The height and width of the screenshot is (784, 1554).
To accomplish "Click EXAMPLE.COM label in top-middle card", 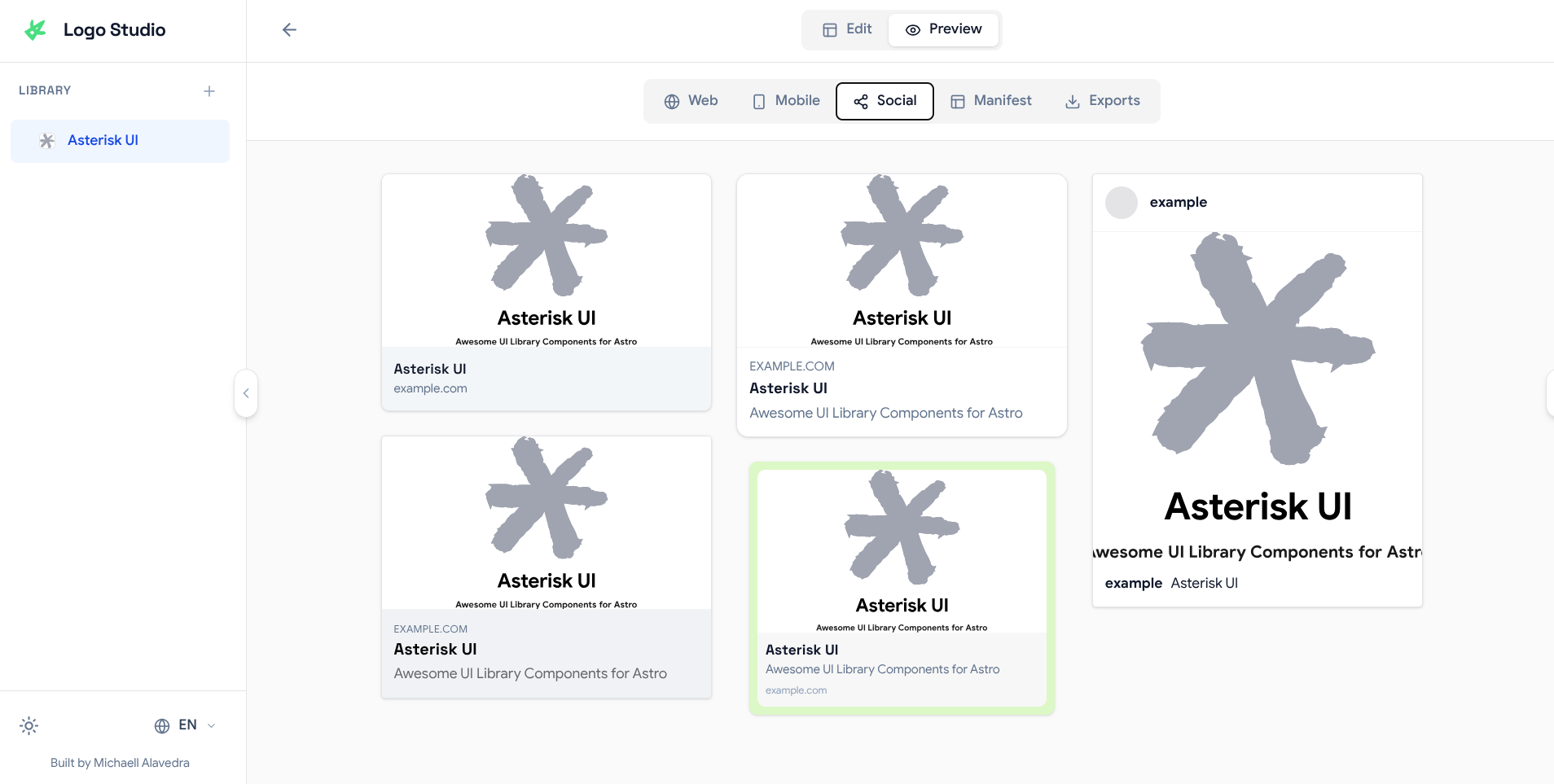I will 792,366.
